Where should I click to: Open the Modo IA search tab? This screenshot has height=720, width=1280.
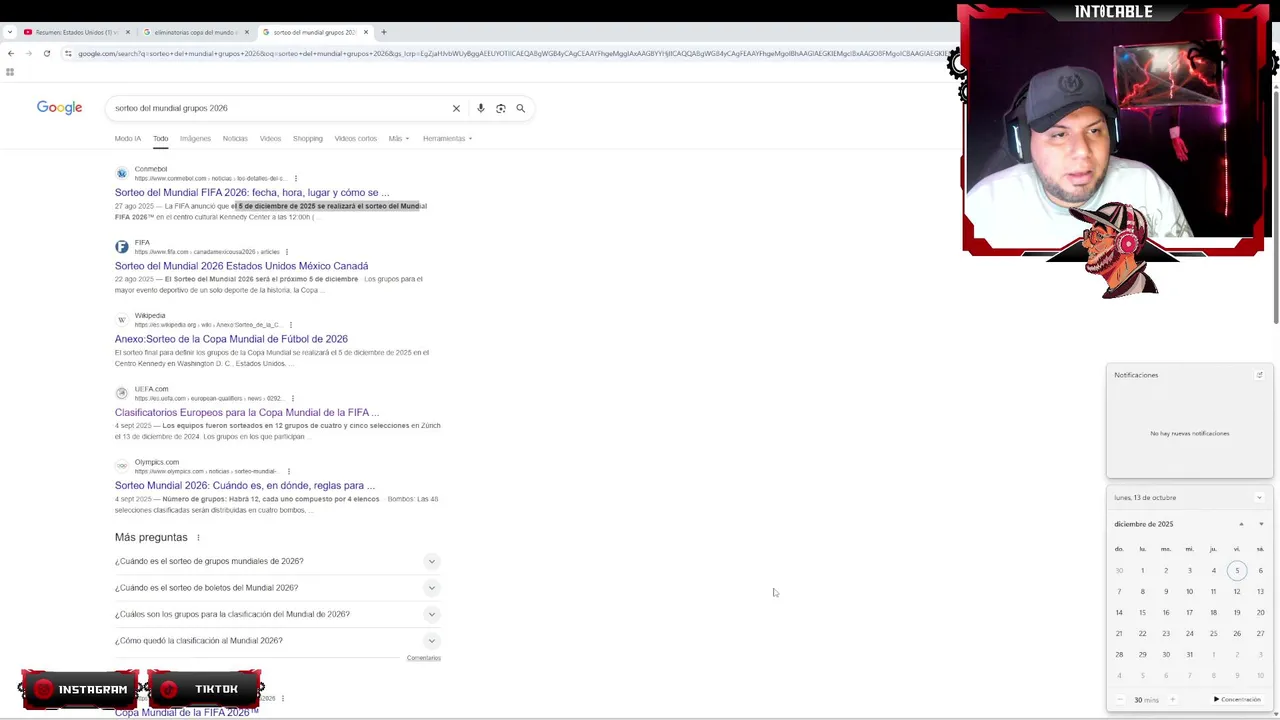[x=128, y=138]
